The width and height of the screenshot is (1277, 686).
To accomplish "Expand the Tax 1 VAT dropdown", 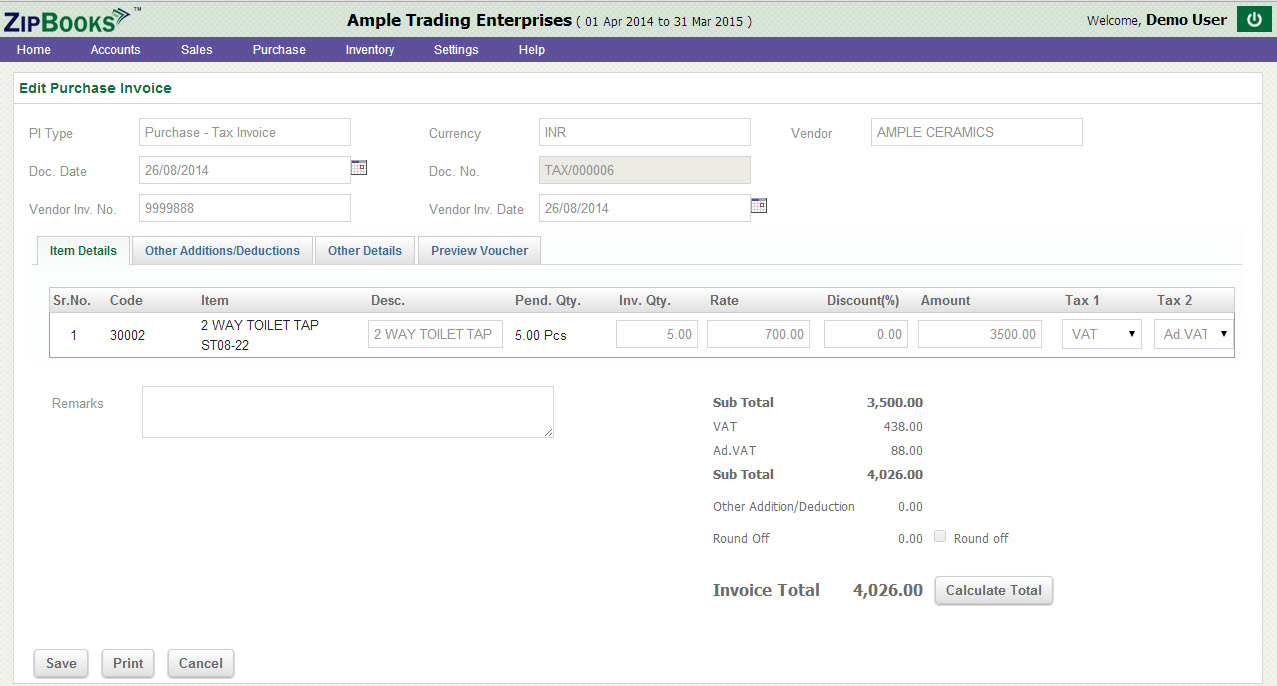I will (1101, 335).
